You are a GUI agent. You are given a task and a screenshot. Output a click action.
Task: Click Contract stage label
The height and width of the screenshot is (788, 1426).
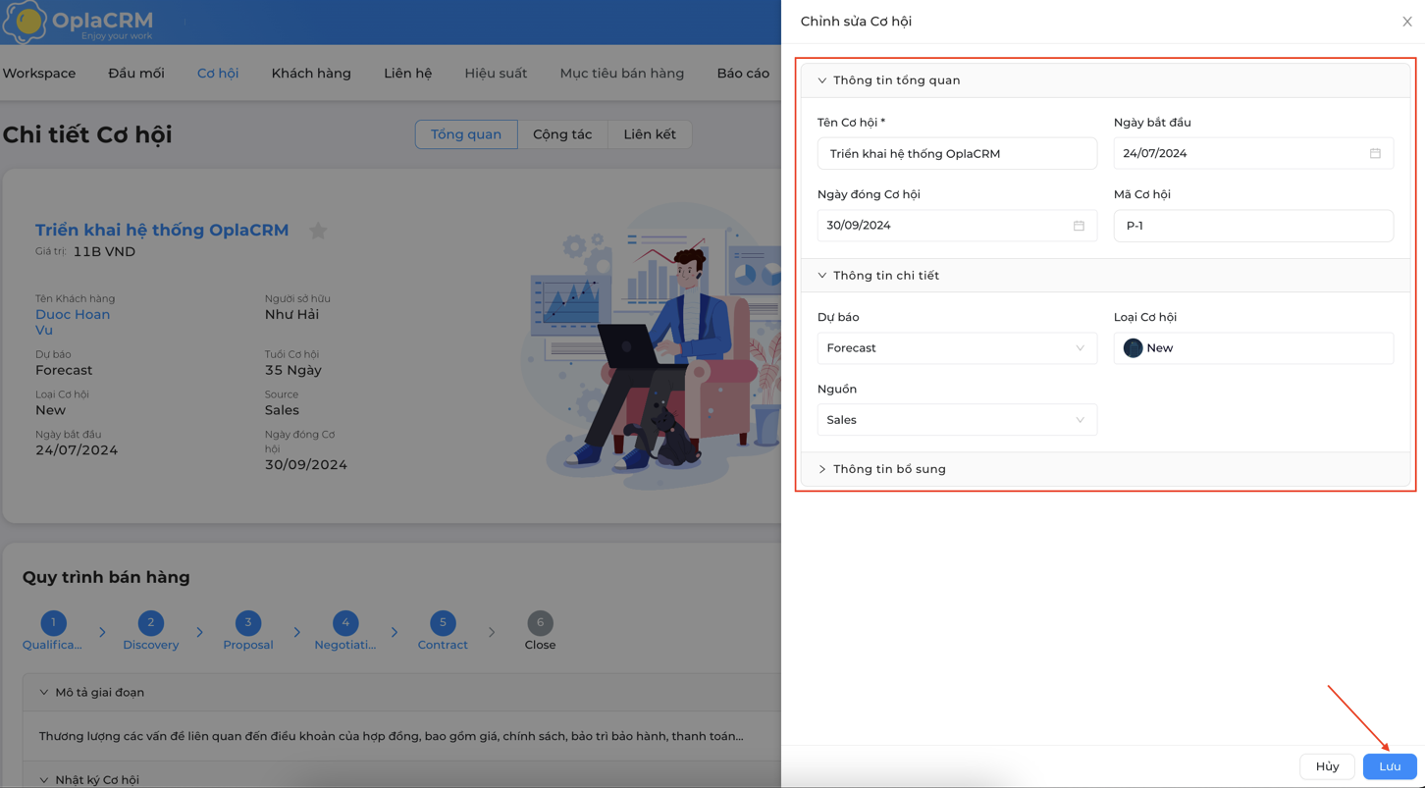click(x=443, y=645)
